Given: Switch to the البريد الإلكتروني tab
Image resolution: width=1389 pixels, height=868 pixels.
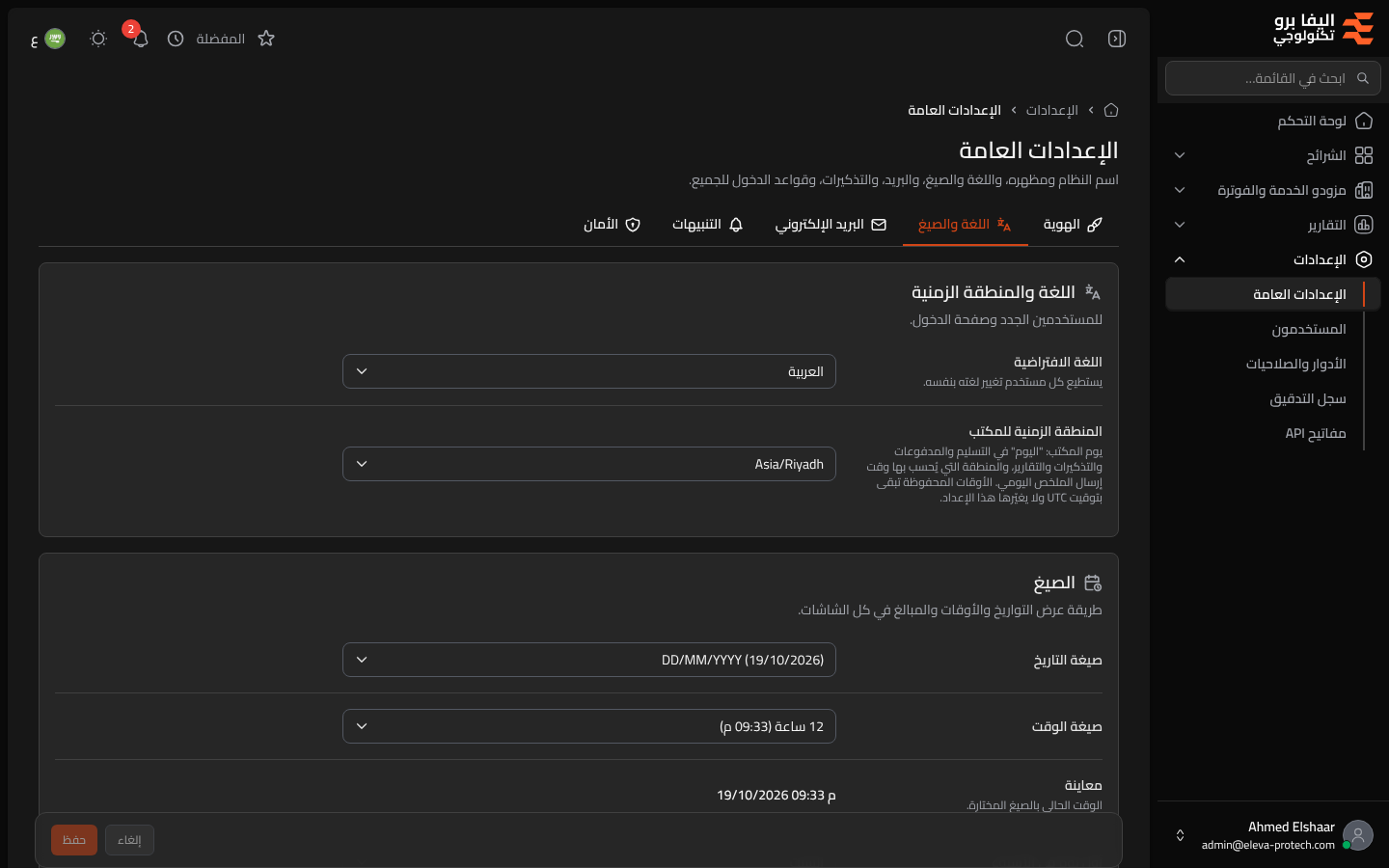Looking at the screenshot, I should click(831, 225).
